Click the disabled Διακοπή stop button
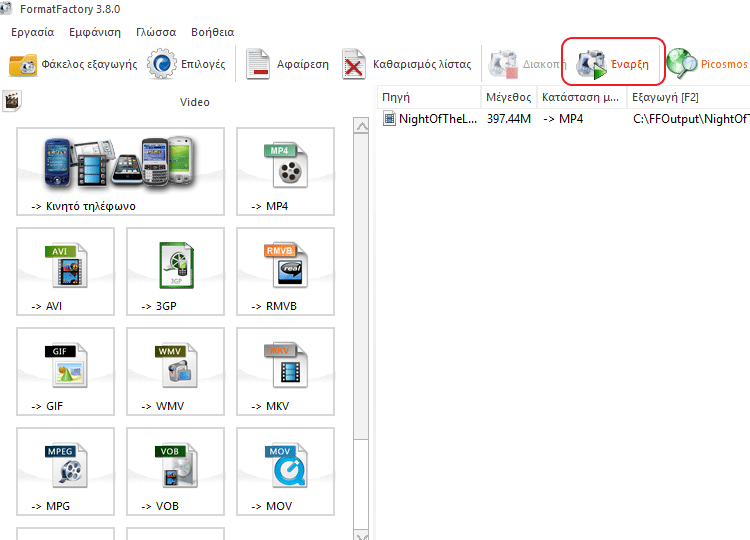This screenshot has width=750, height=540. pyautogui.click(x=527, y=64)
